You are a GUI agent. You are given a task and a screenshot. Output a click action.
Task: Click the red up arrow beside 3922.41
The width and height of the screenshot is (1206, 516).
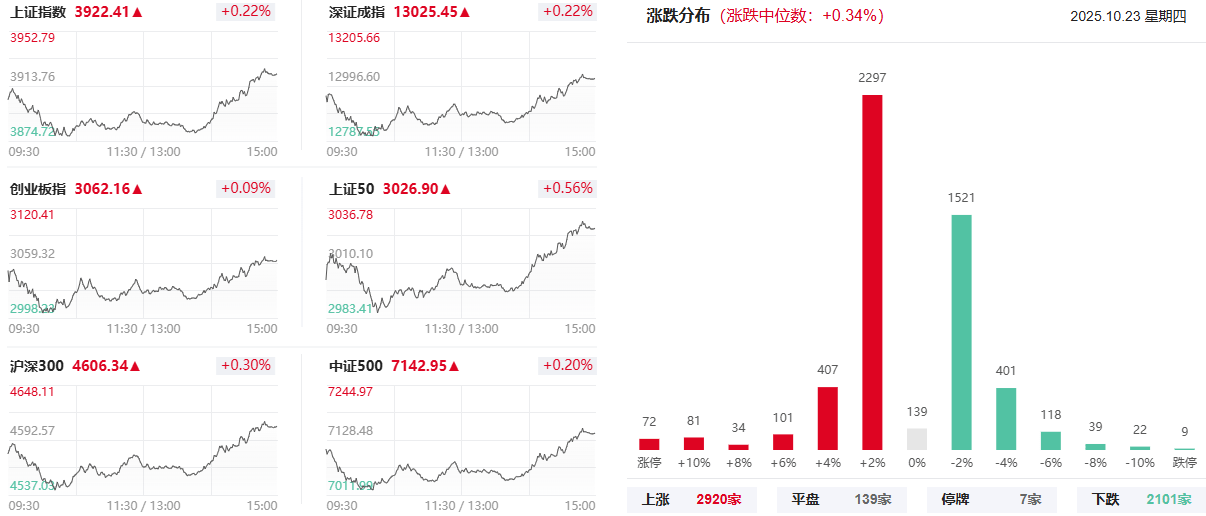(137, 13)
